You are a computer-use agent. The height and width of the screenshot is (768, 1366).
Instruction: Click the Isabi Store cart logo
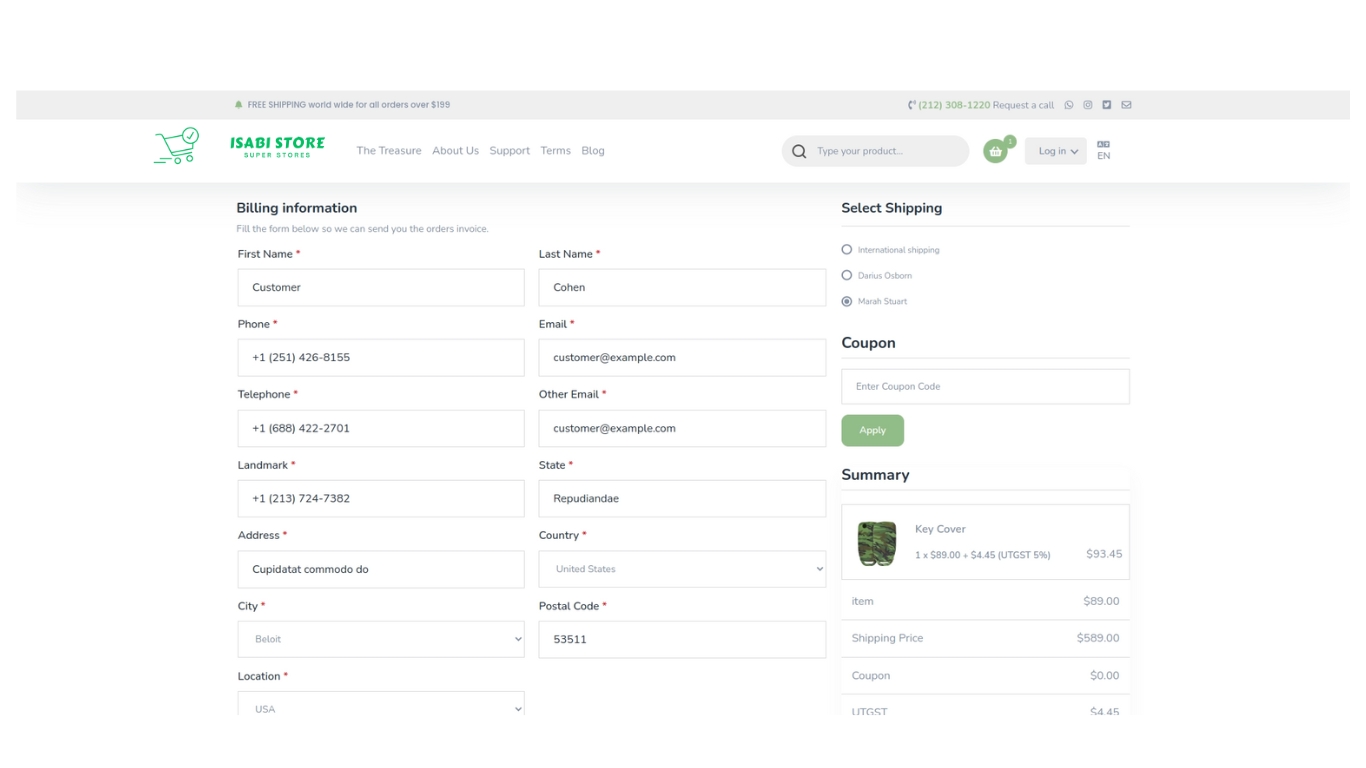176,147
